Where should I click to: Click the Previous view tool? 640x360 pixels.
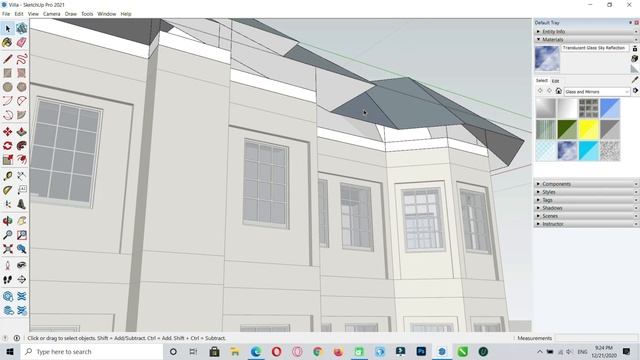[22, 249]
